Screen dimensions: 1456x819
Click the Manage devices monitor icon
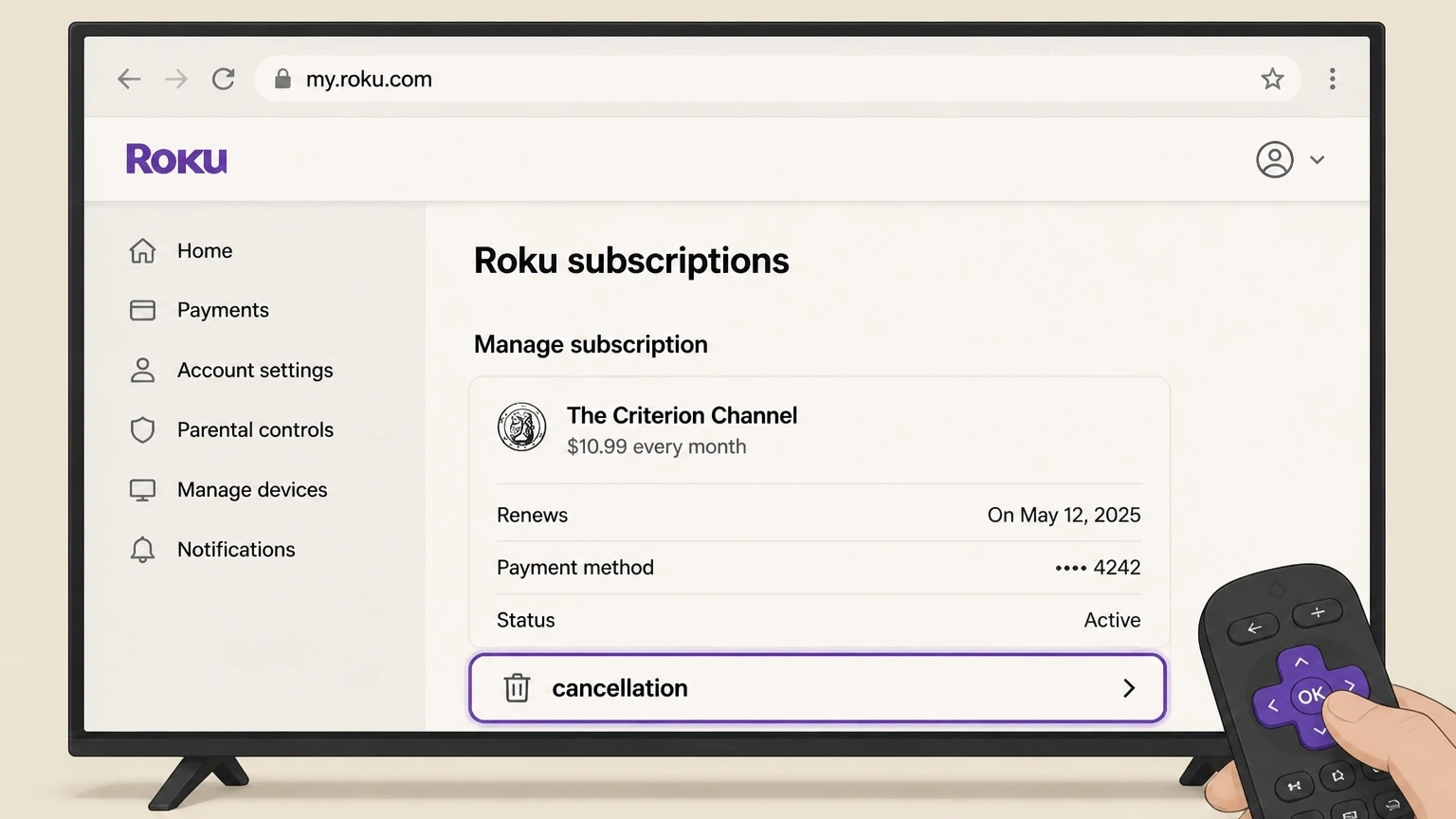(x=142, y=490)
